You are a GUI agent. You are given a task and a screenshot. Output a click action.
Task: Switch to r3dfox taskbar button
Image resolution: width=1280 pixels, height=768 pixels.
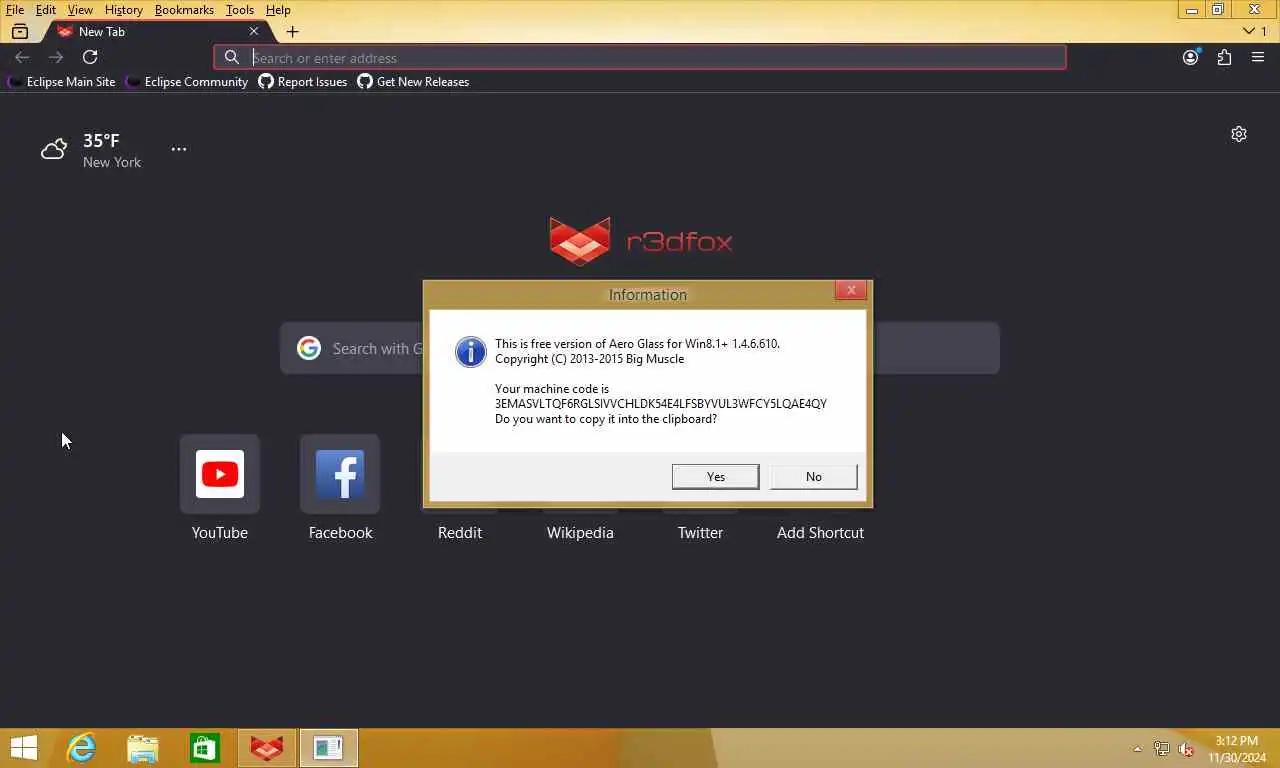tap(267, 748)
